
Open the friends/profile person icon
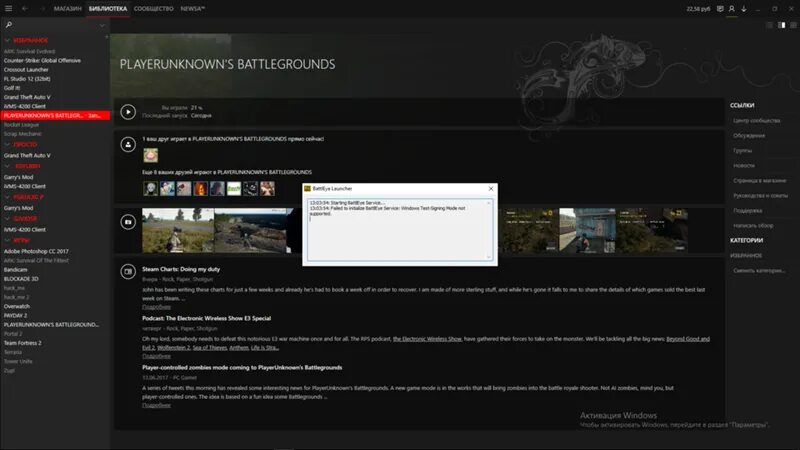[732, 9]
